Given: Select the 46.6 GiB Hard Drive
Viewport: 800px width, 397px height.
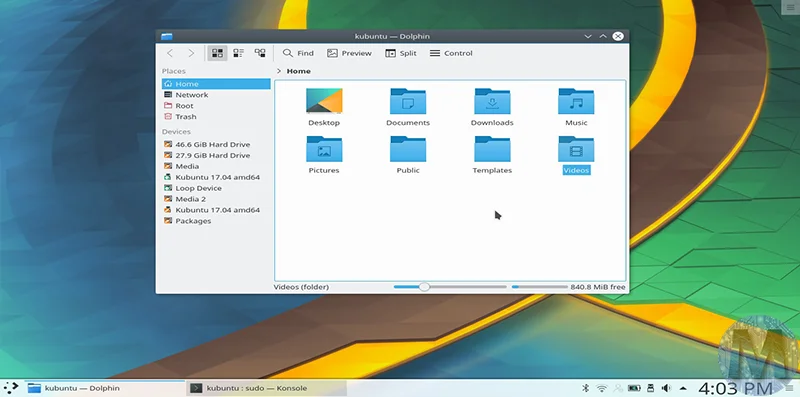Looking at the screenshot, I should [x=216, y=144].
